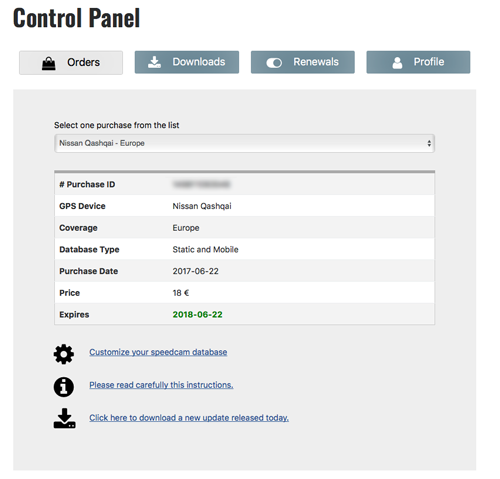The image size is (500, 479).
Task: Click the green expiry date 2018-06-22
Action: (x=197, y=315)
